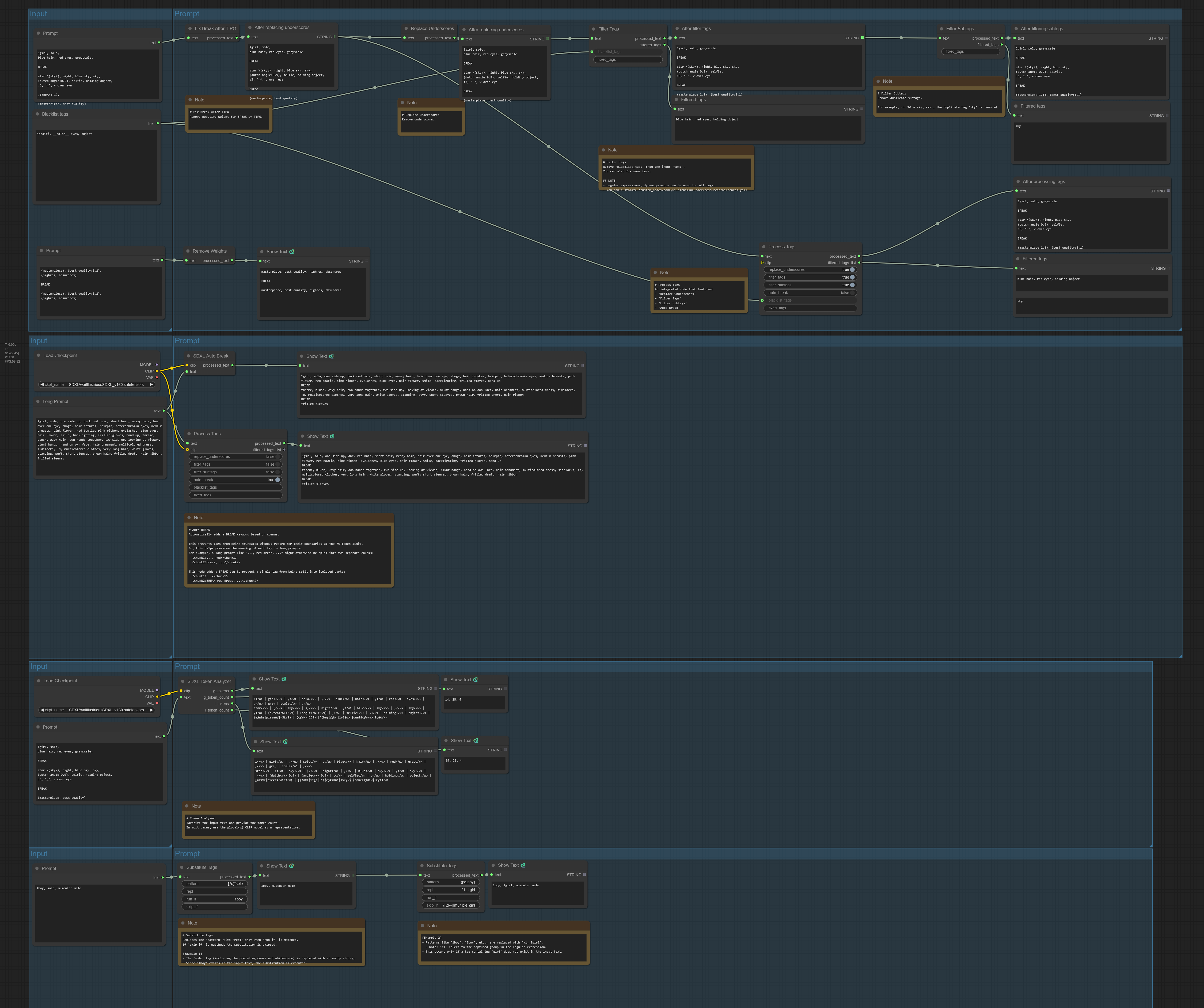This screenshot has width=1204, height=1008.
Task: Open ckpt_name combo on Load Checkpoint near Token Analyzer
Action: (96, 710)
